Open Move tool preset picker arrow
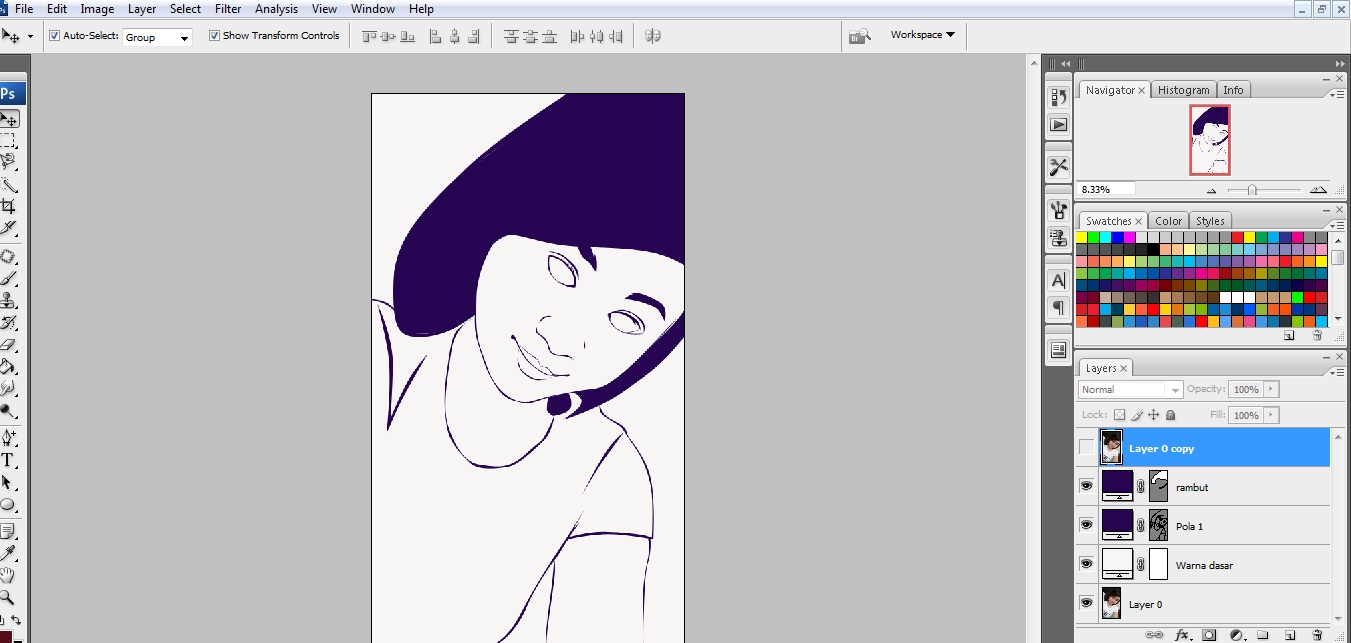Image resolution: width=1351 pixels, height=643 pixels. click(x=30, y=36)
